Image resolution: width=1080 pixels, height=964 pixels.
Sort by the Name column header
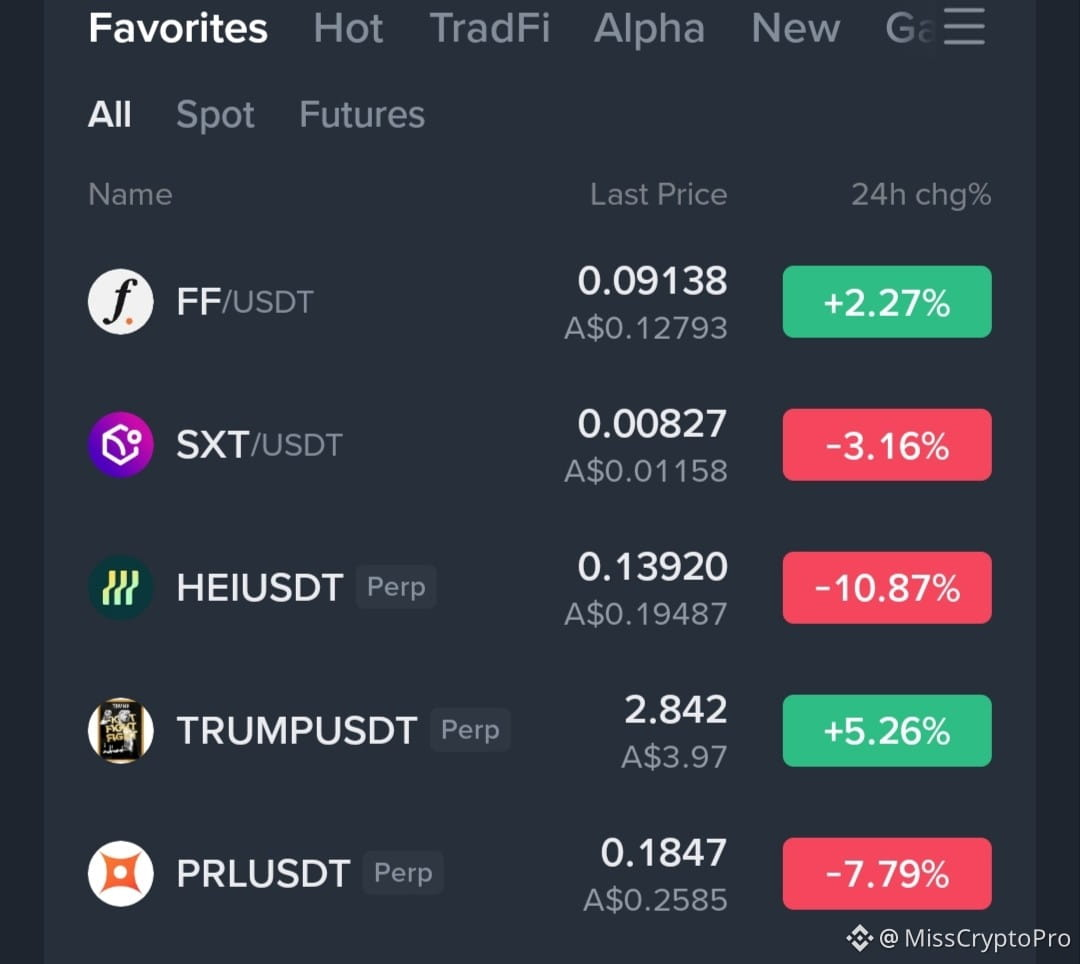click(x=130, y=195)
